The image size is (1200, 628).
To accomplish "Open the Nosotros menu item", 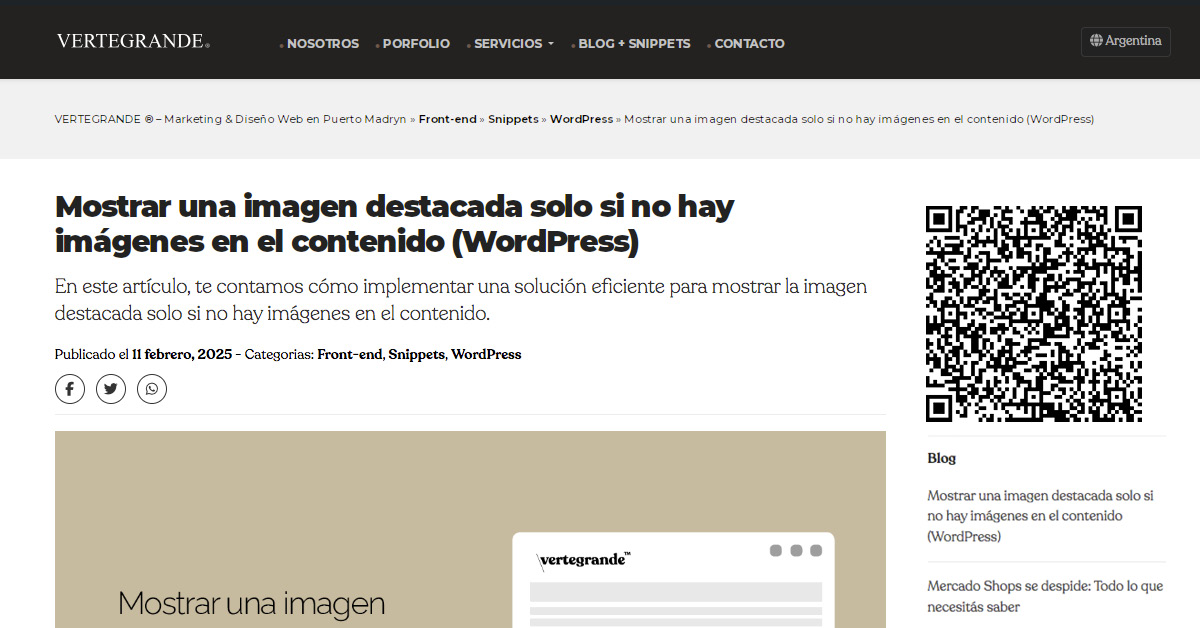I will point(322,44).
